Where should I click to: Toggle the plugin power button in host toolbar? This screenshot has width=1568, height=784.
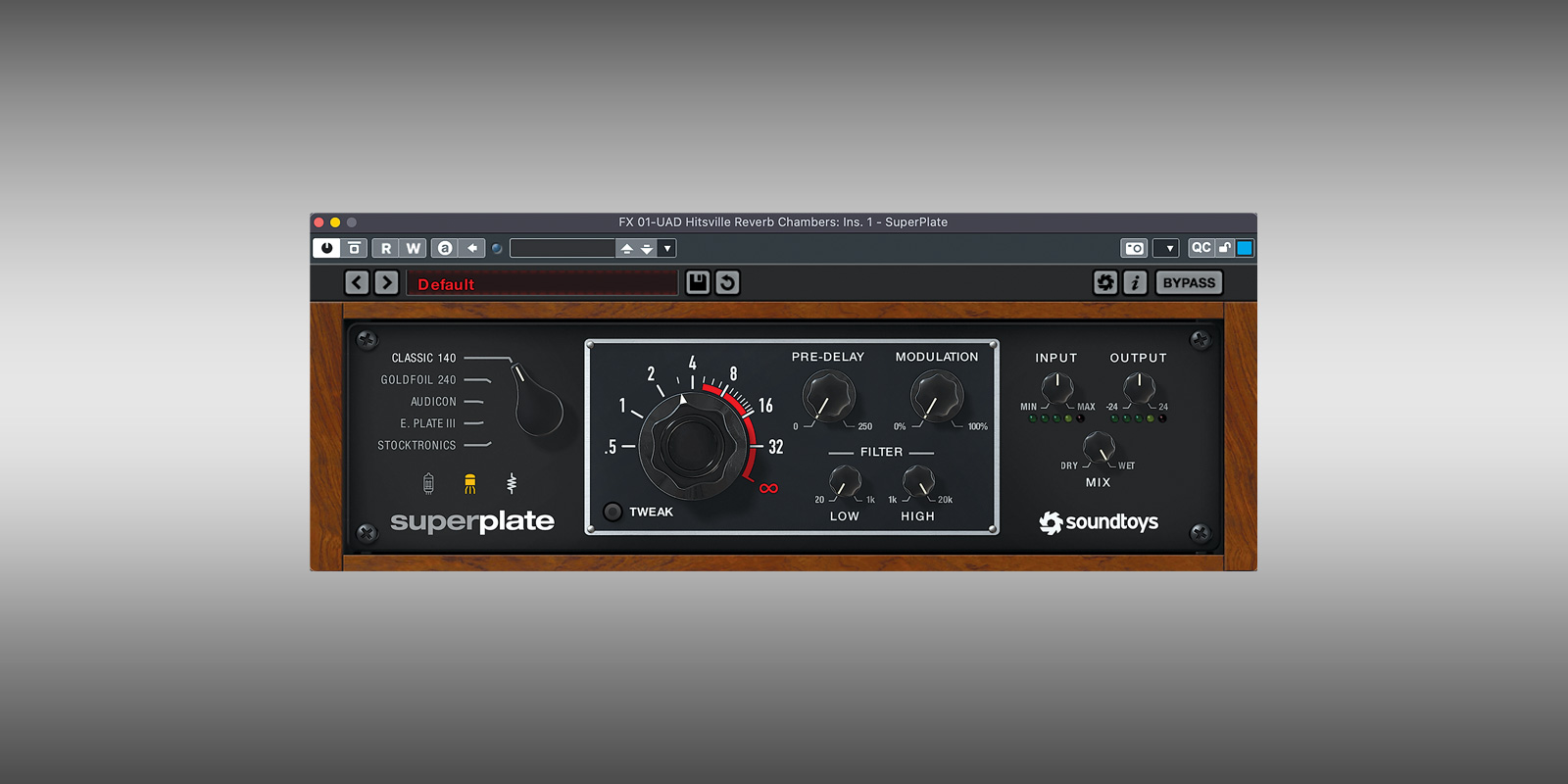(x=326, y=249)
